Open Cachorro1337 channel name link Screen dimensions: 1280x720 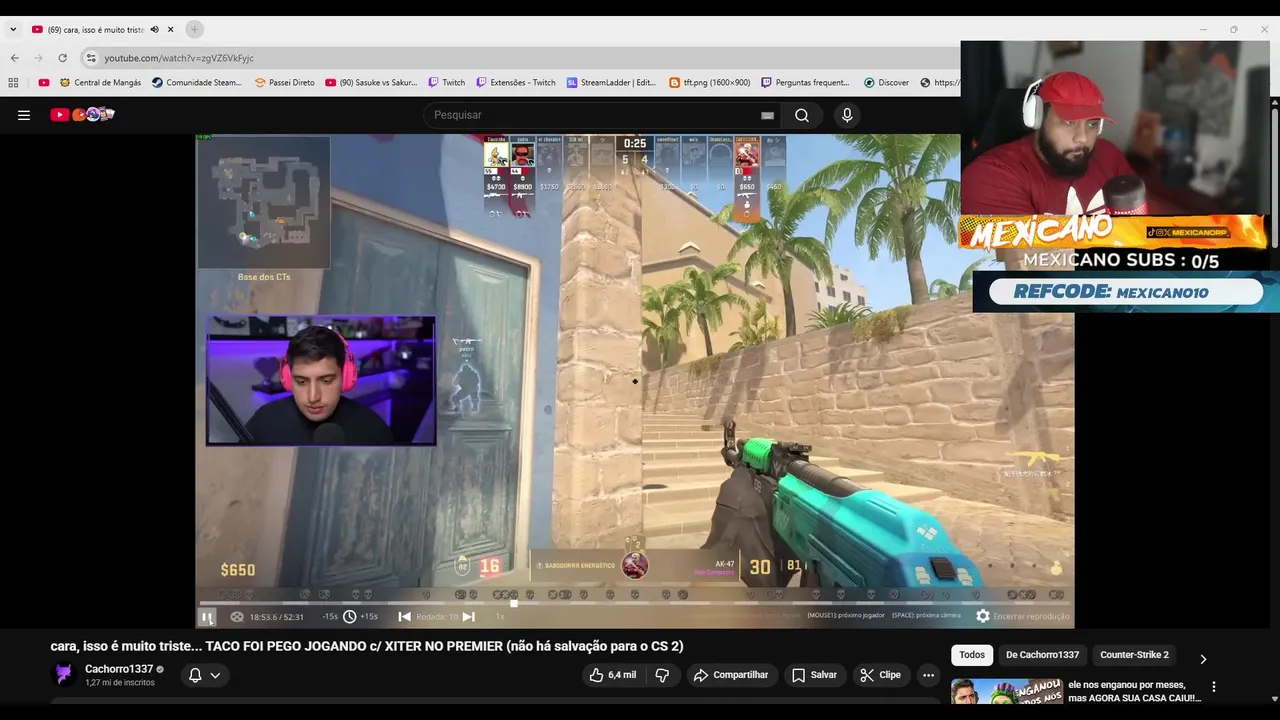pos(119,669)
